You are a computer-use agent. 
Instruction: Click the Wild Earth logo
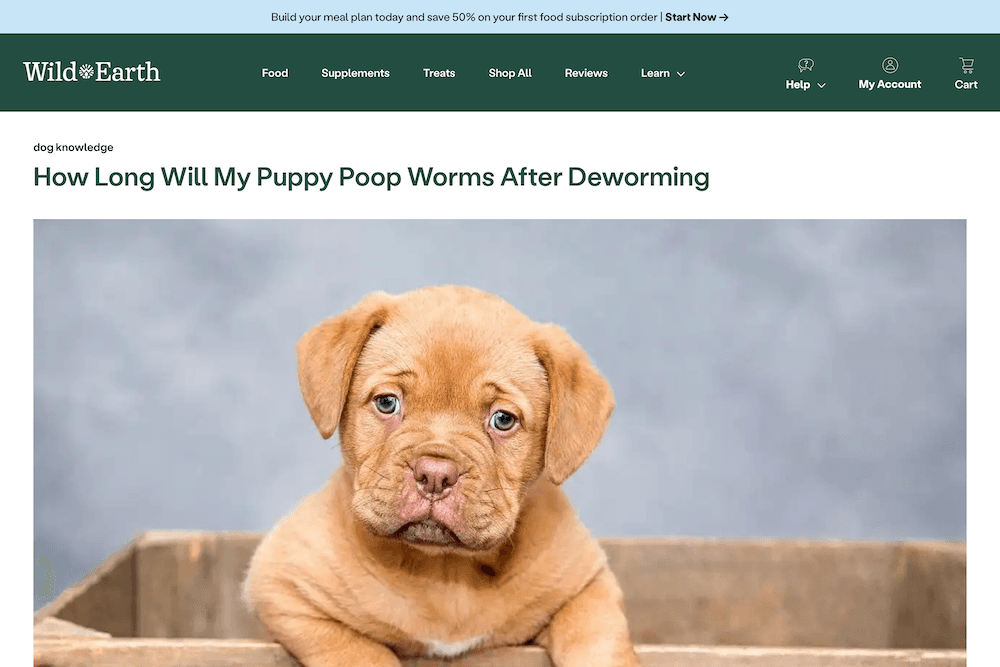pos(92,71)
